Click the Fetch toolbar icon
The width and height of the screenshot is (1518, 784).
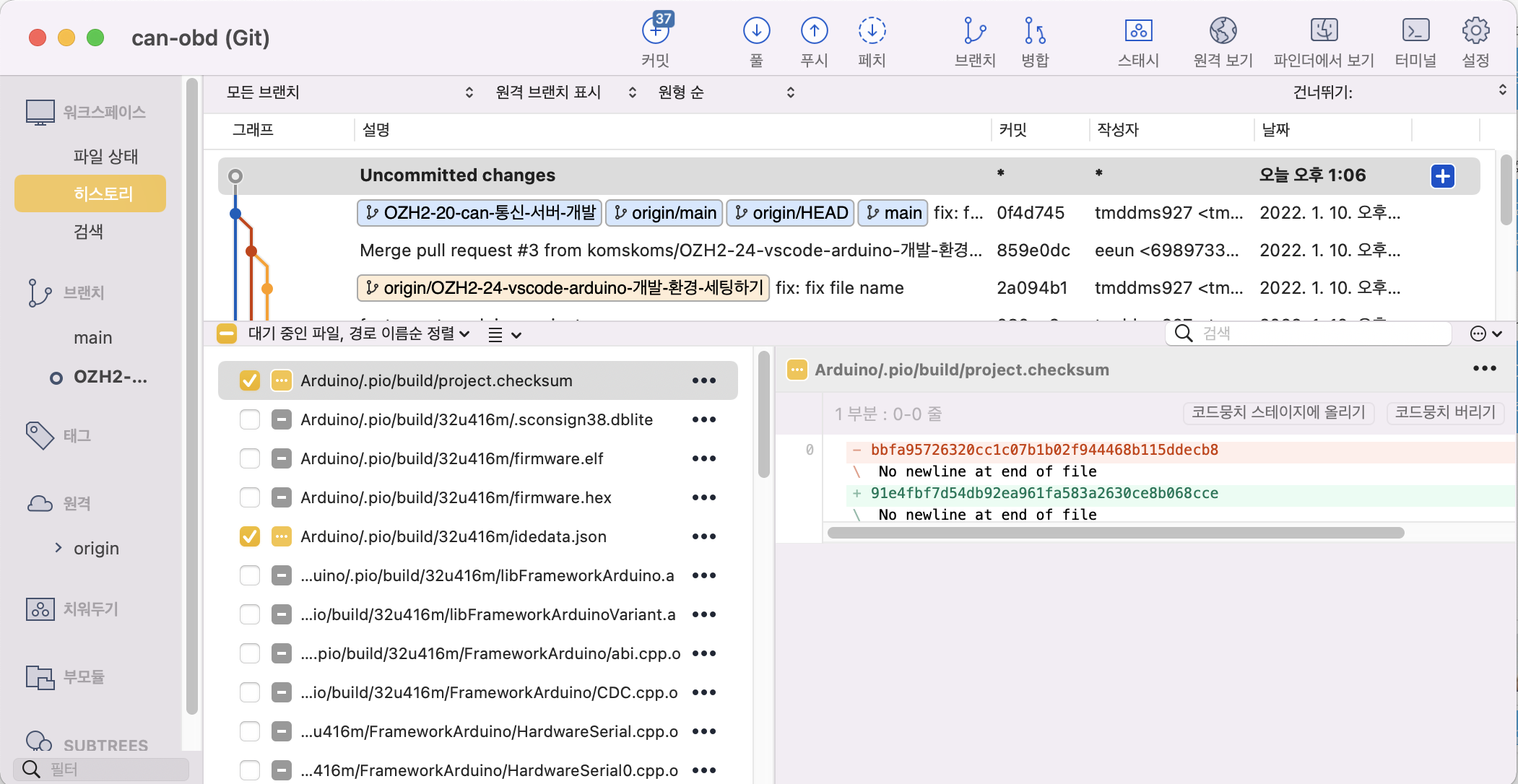[x=872, y=31]
